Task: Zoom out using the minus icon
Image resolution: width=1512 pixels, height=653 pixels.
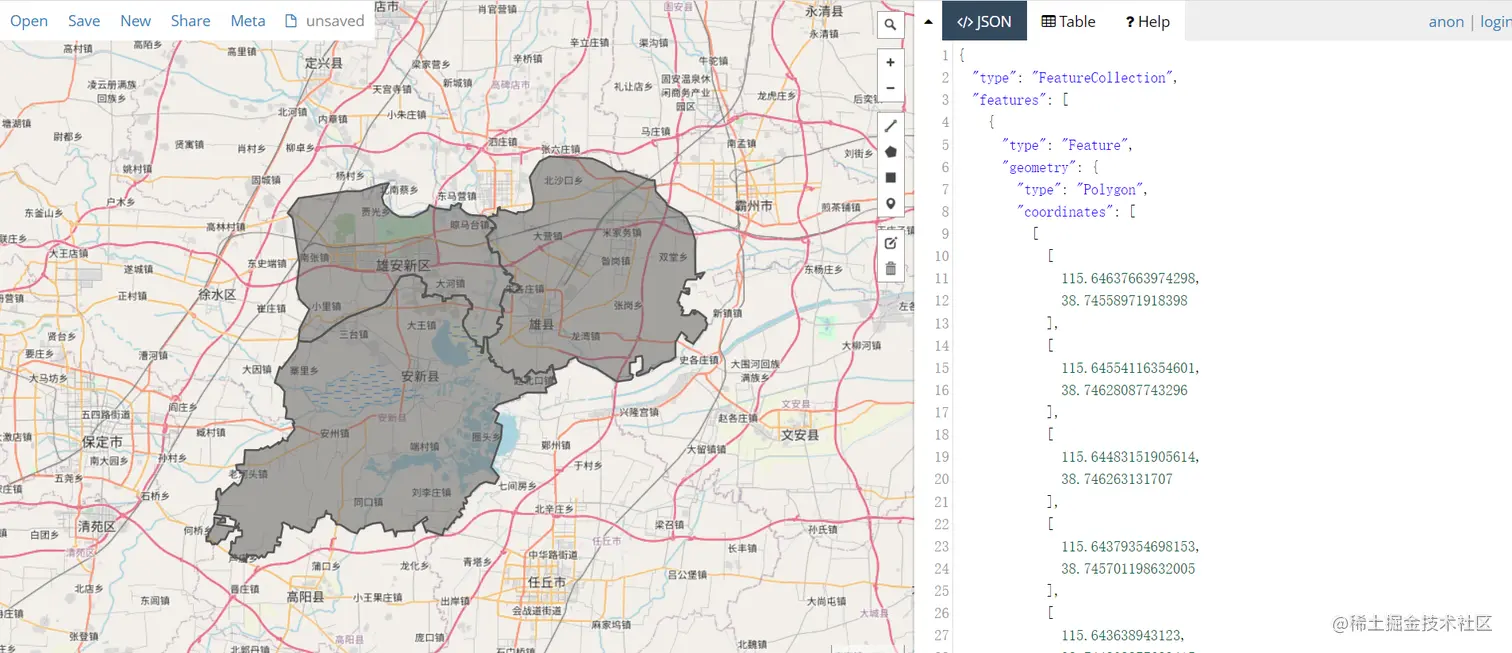Action: [890, 88]
